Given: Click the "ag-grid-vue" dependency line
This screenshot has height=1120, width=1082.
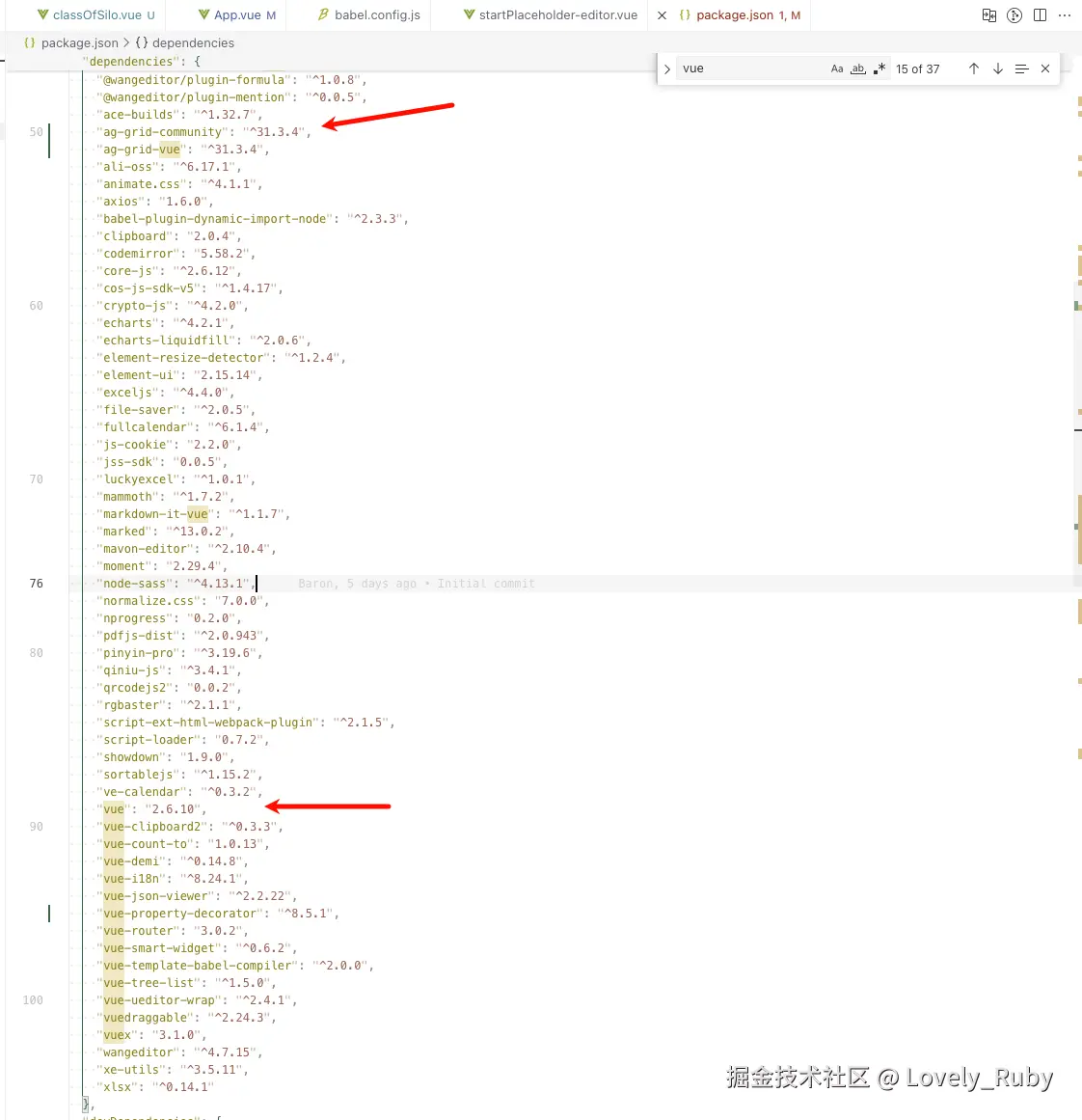Looking at the screenshot, I should (x=183, y=150).
